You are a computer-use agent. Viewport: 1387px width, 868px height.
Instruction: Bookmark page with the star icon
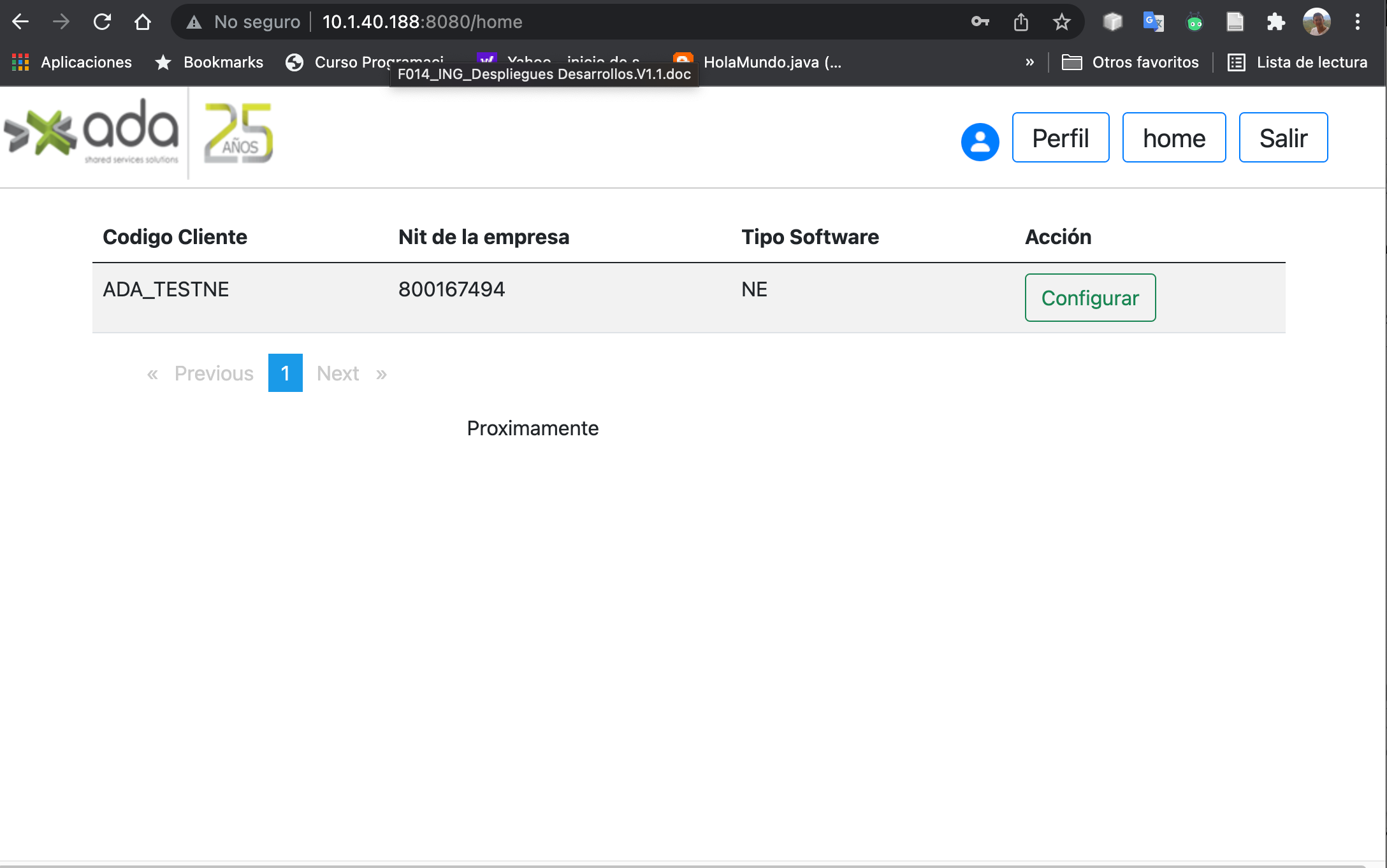click(x=1061, y=22)
